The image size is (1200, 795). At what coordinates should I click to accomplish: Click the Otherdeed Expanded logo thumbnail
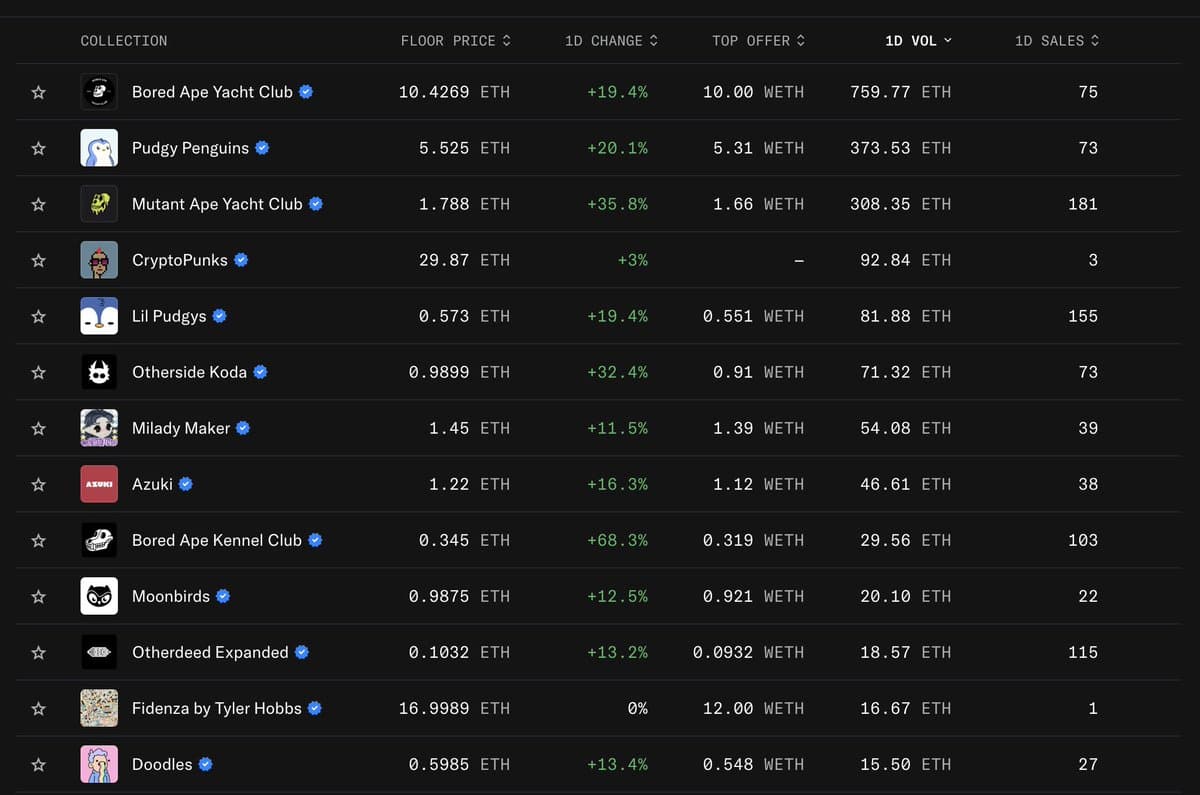99,652
